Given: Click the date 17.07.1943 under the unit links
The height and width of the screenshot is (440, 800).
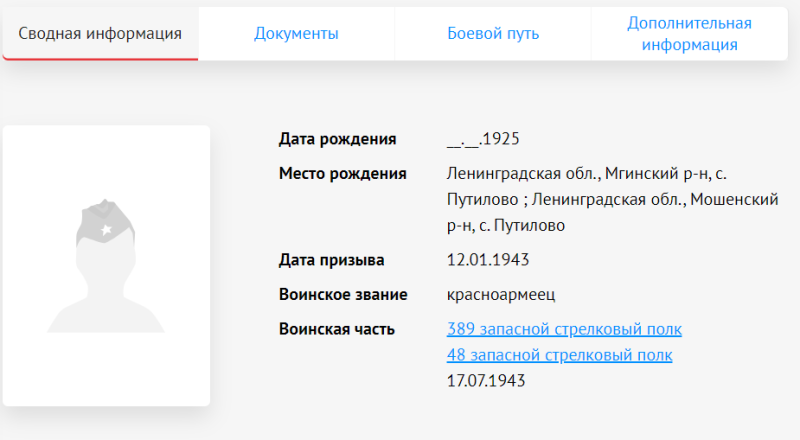Looking at the screenshot, I should click(486, 380).
